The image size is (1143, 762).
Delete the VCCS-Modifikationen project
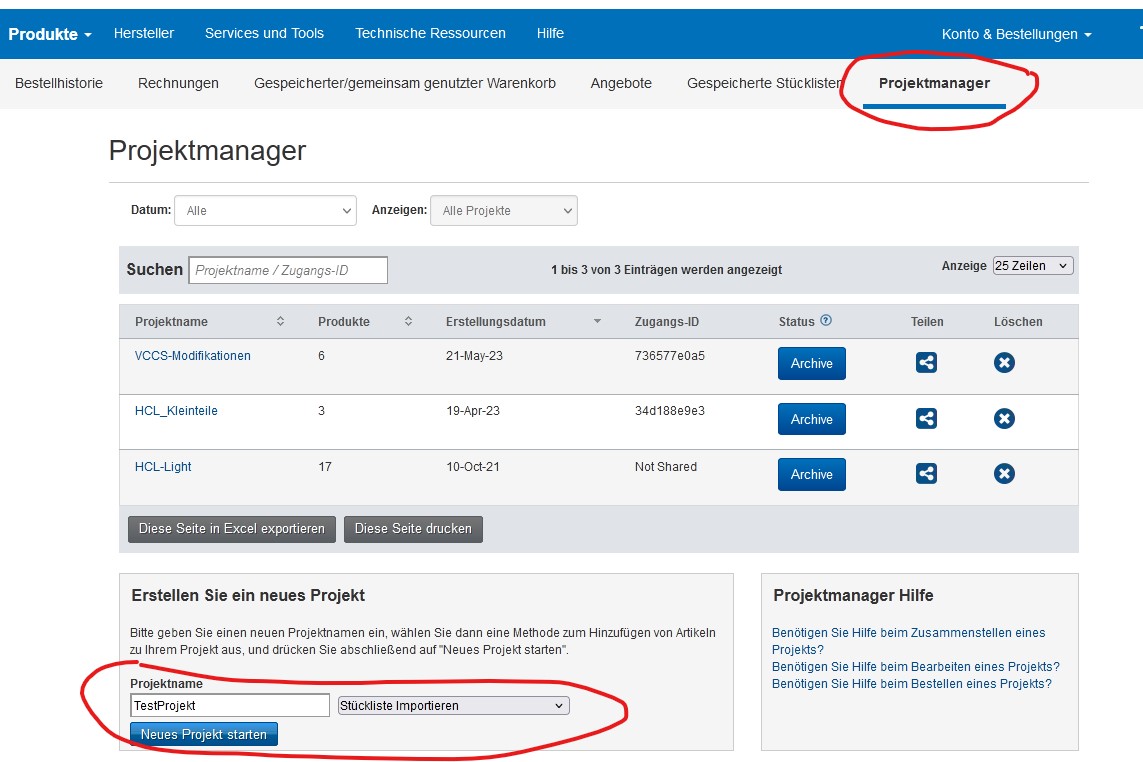[1004, 363]
